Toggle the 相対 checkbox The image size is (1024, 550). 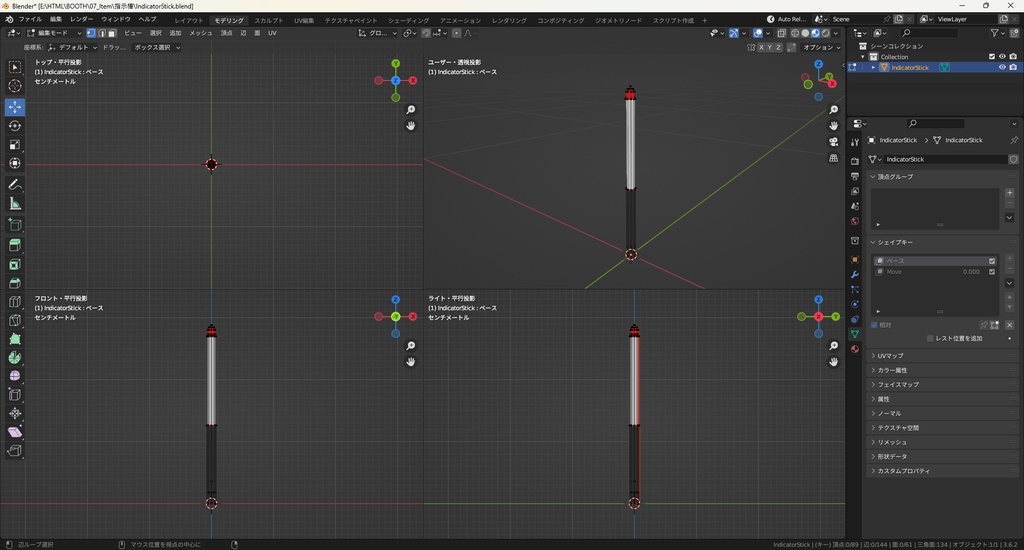(x=874, y=325)
